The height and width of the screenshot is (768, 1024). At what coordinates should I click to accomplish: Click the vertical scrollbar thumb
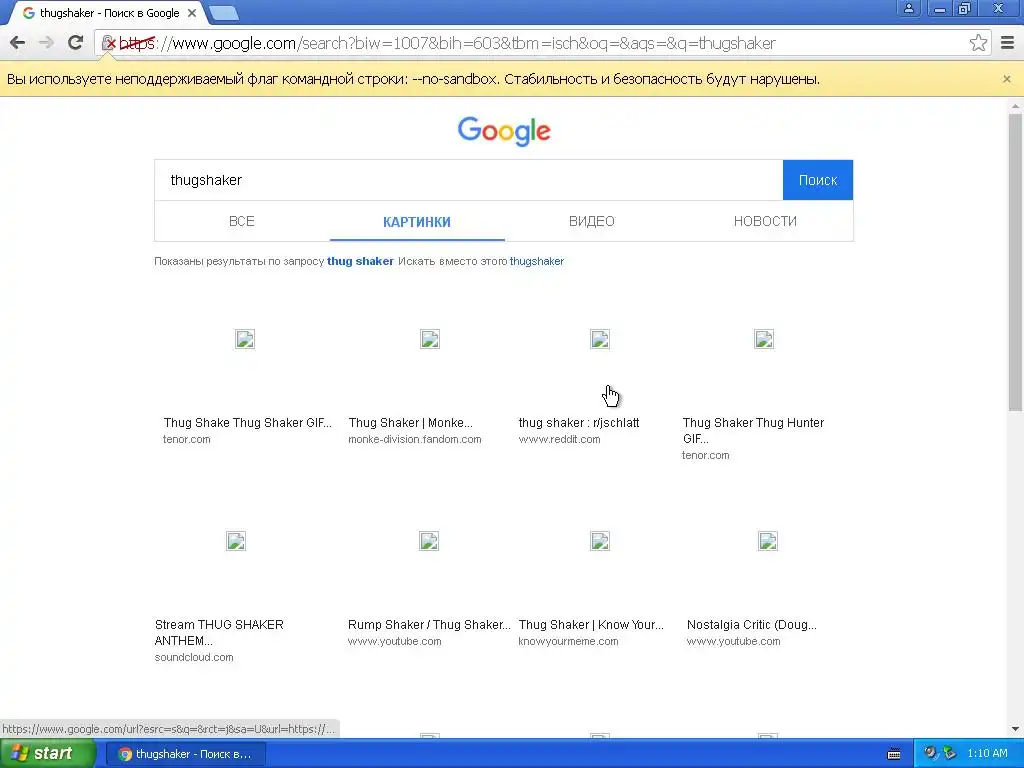[1015, 263]
